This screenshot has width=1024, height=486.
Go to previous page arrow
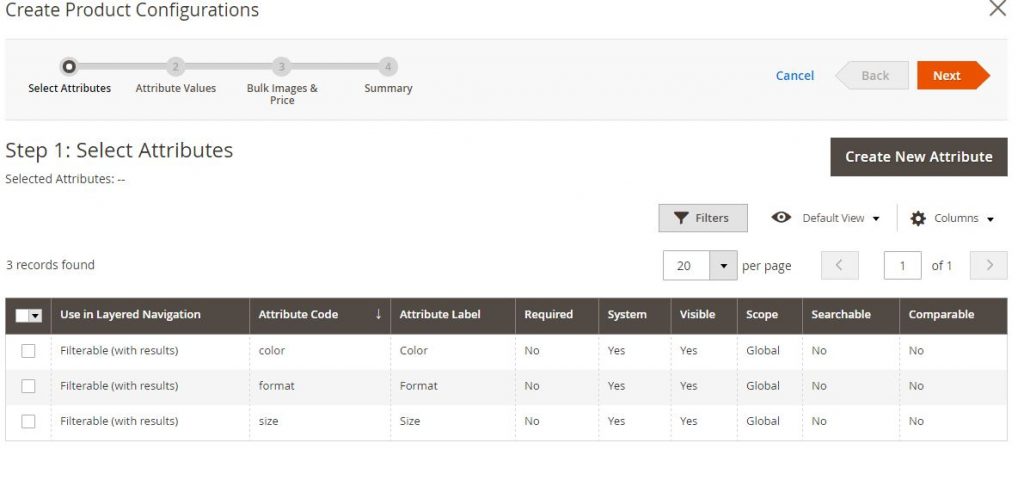(839, 265)
